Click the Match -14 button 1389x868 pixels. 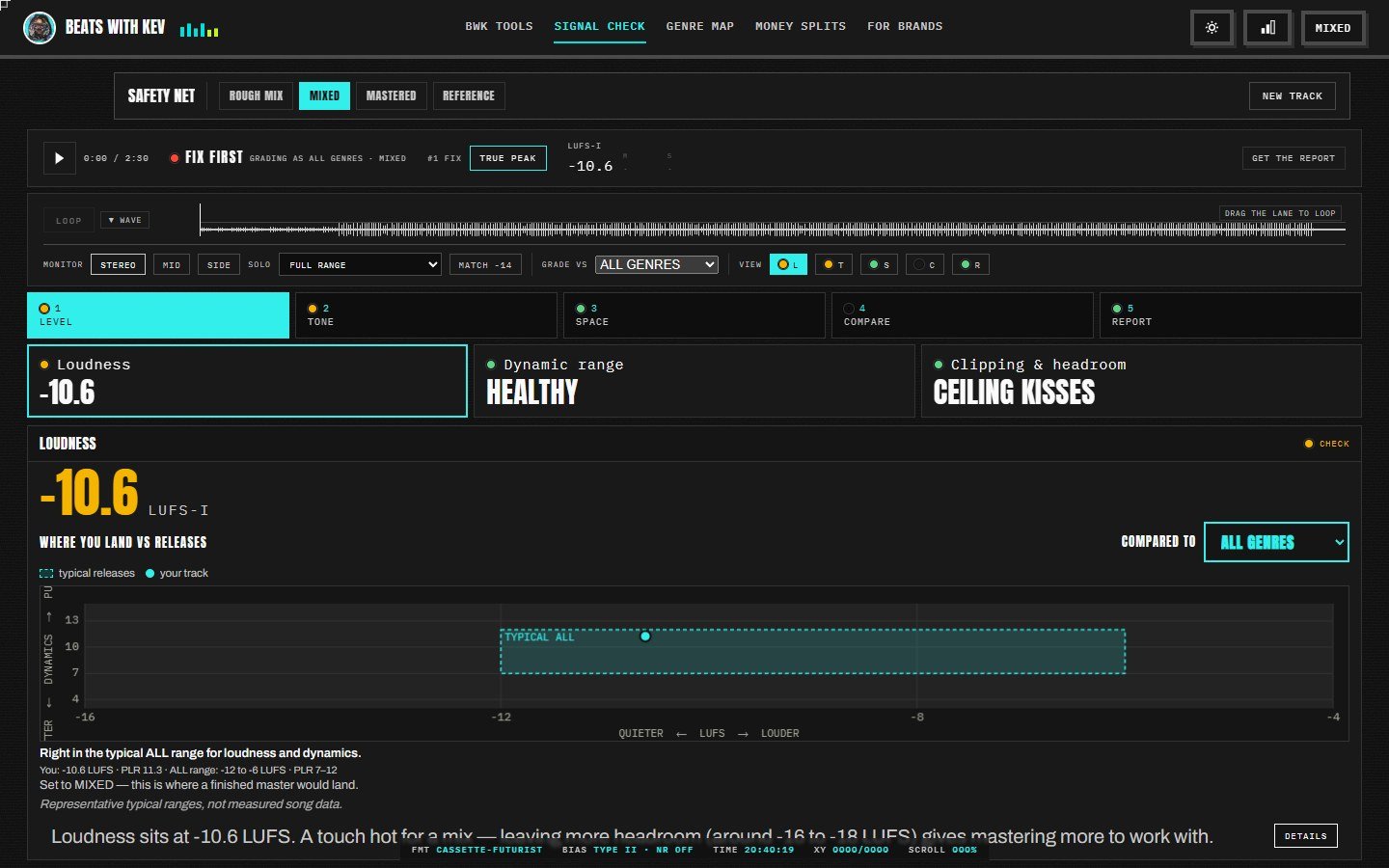(x=485, y=264)
